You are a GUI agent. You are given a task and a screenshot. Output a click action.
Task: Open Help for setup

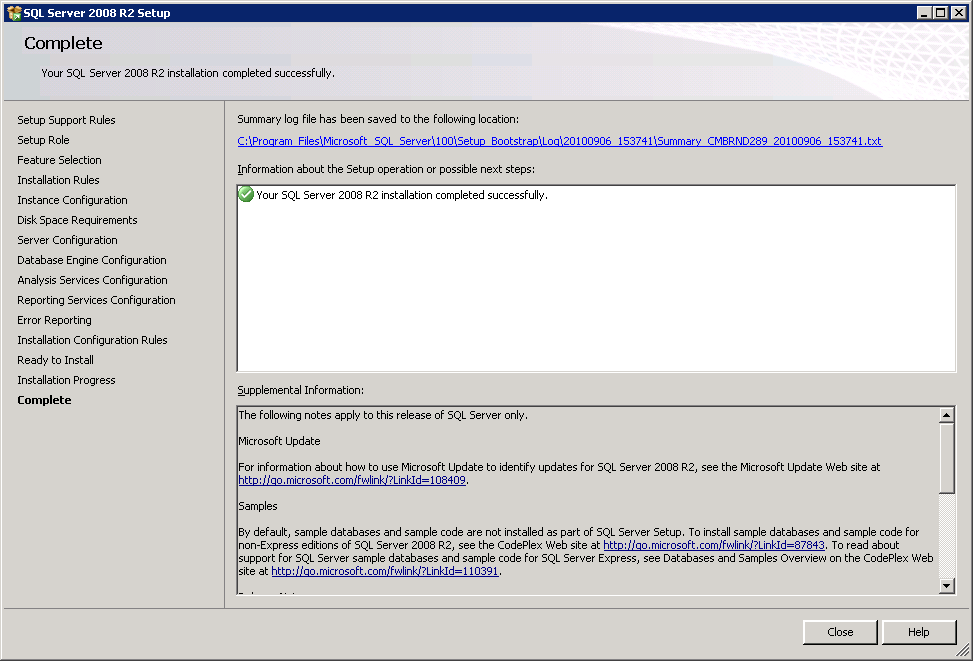point(918,632)
